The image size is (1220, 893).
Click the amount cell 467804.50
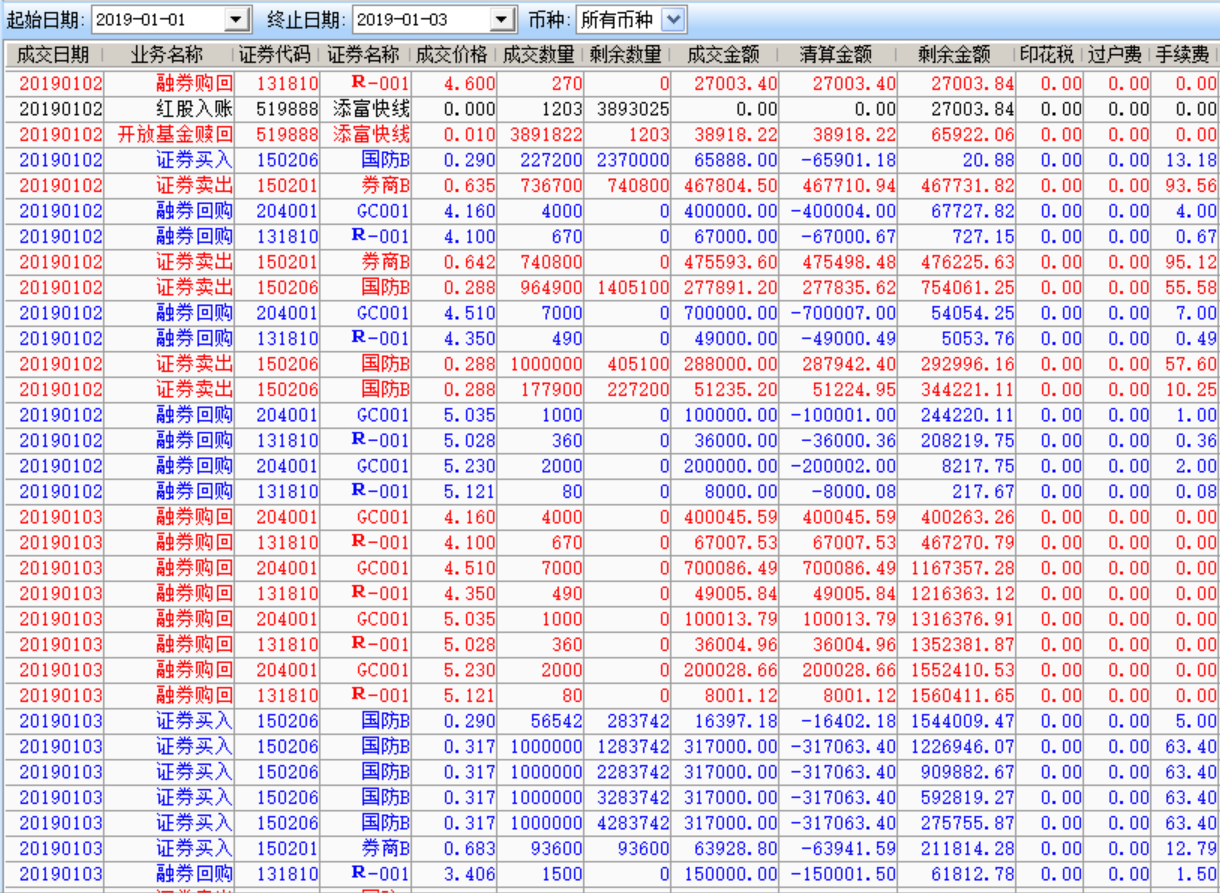click(x=725, y=185)
